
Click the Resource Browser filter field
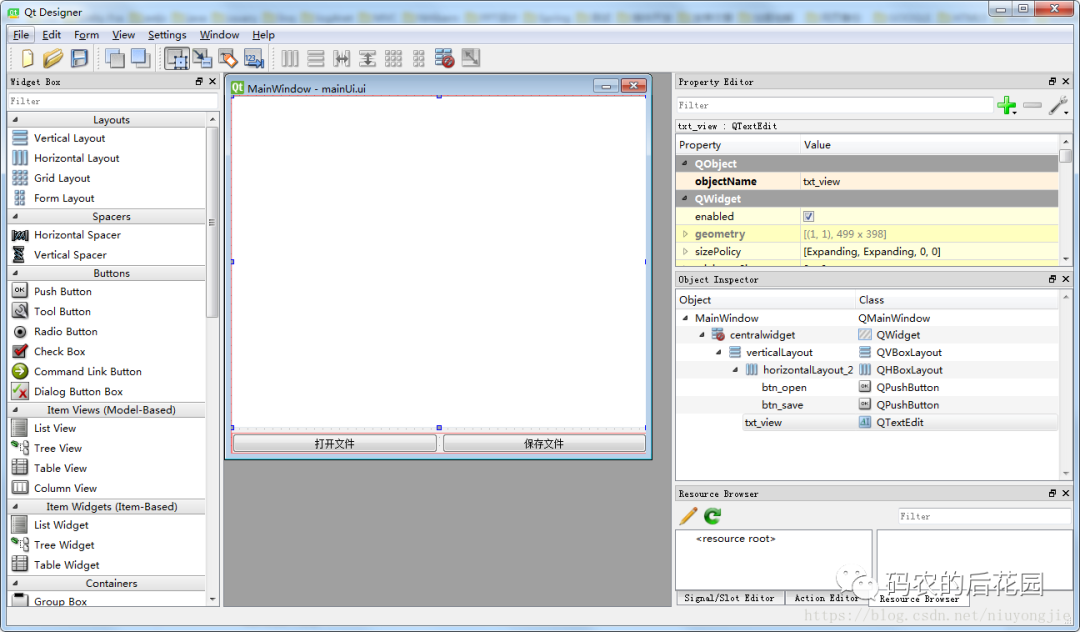[984, 516]
